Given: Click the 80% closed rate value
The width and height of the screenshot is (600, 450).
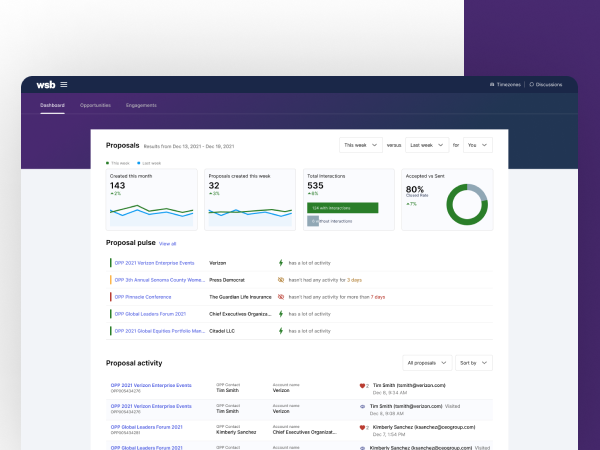Looking at the screenshot, I should pos(415,189).
